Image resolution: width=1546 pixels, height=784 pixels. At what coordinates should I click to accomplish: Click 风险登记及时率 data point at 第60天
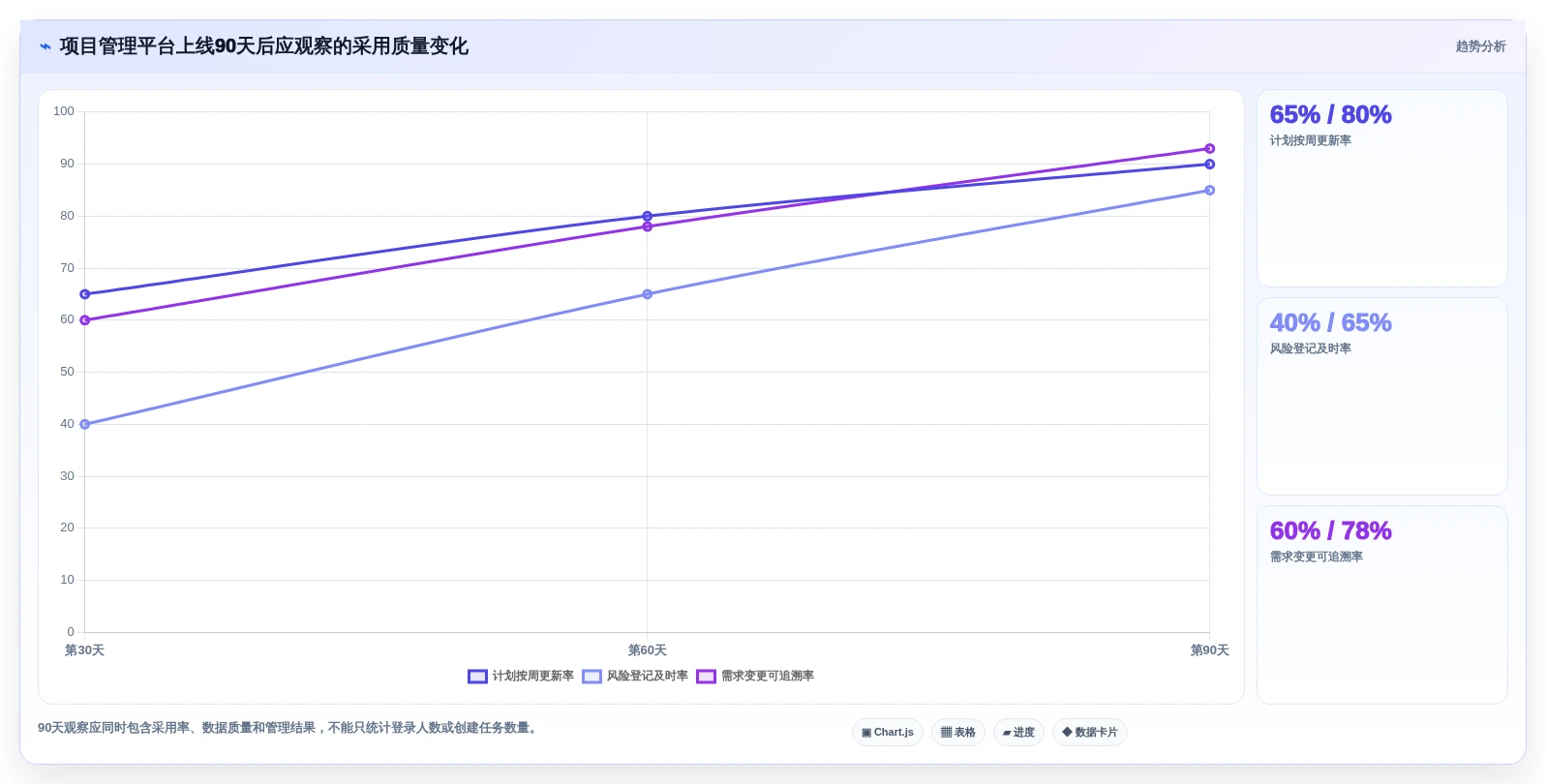pos(648,294)
